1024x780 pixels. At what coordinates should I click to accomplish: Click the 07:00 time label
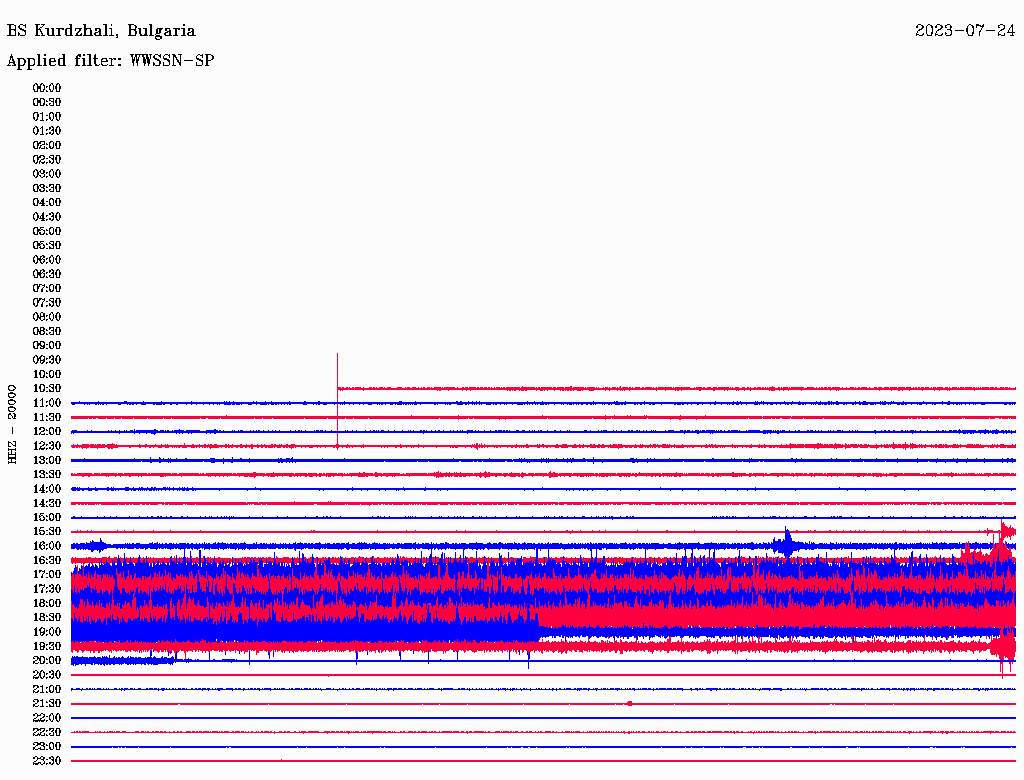click(x=47, y=288)
